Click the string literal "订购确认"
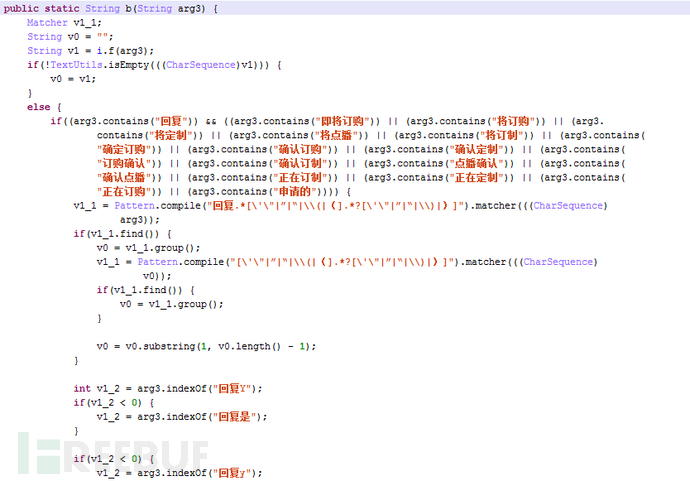Viewport: 690px width, 481px height. 124,163
